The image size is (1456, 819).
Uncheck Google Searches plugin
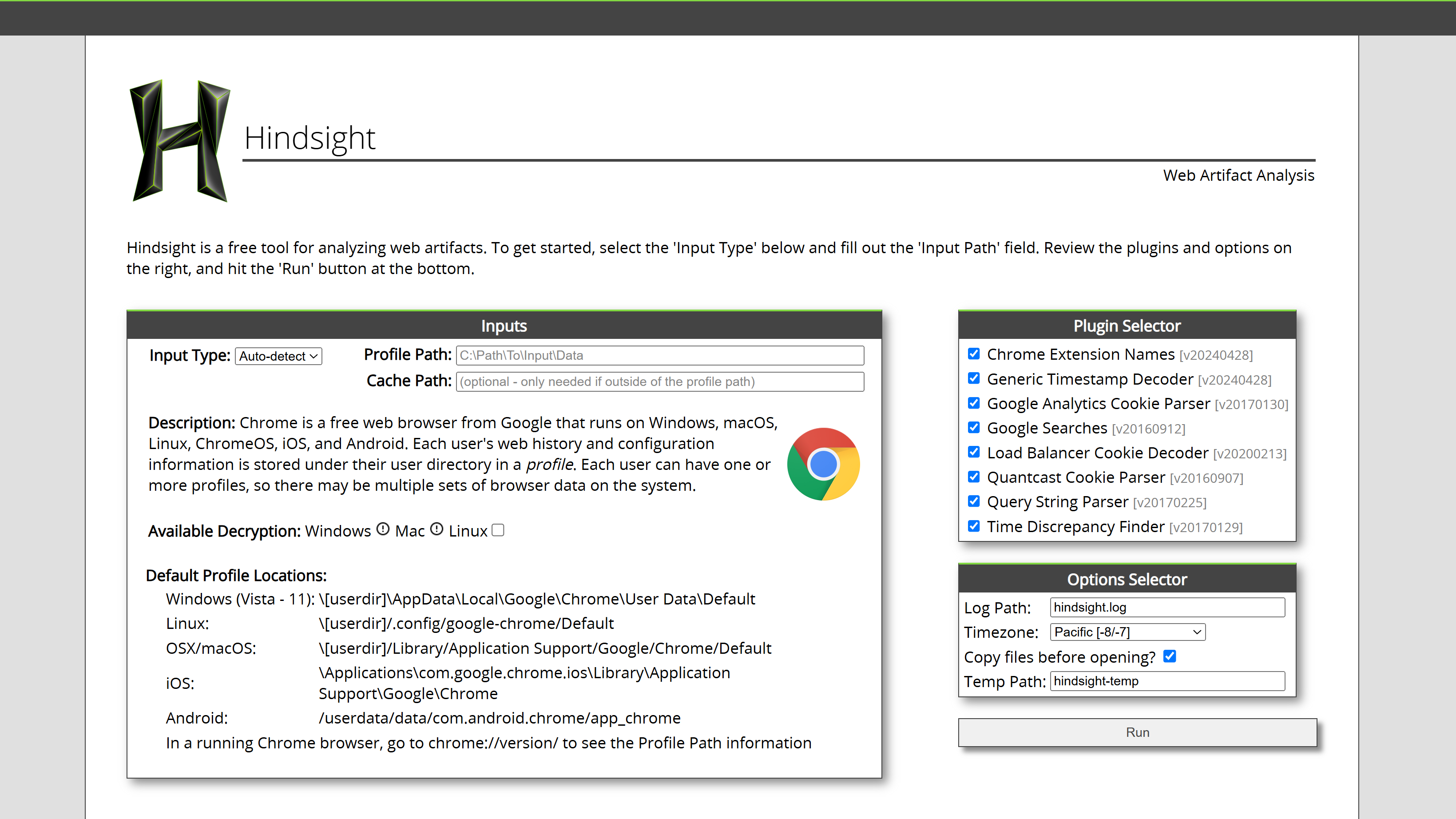[973, 427]
